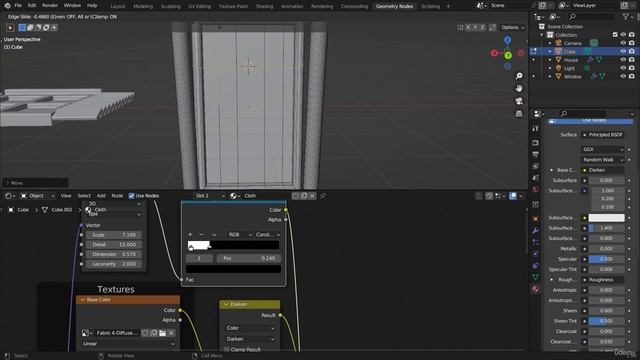Click the red X axis gizmo ball
Viewport: 640px width, 360px height.
coord(494,53)
